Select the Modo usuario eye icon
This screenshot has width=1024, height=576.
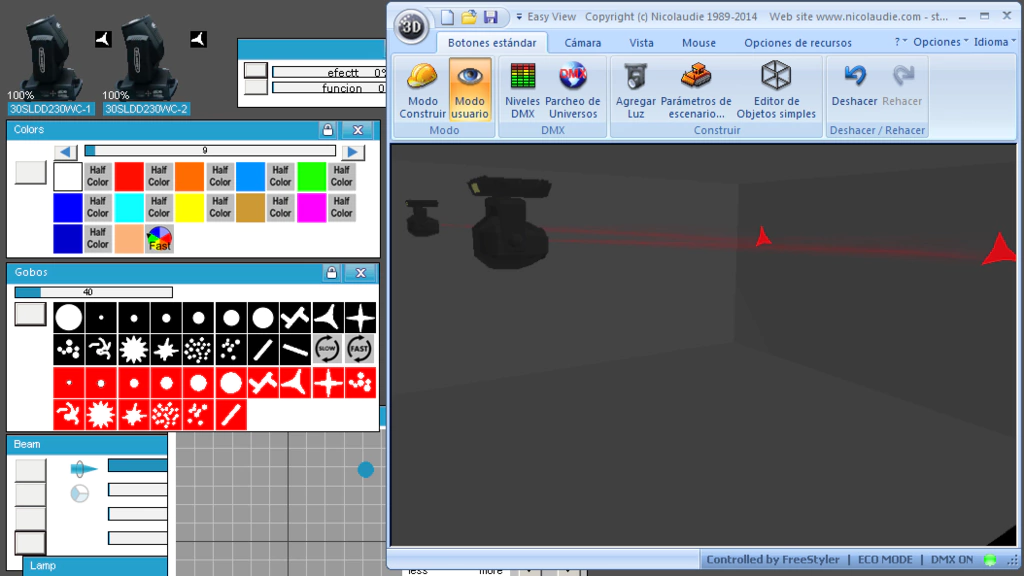tap(469, 89)
